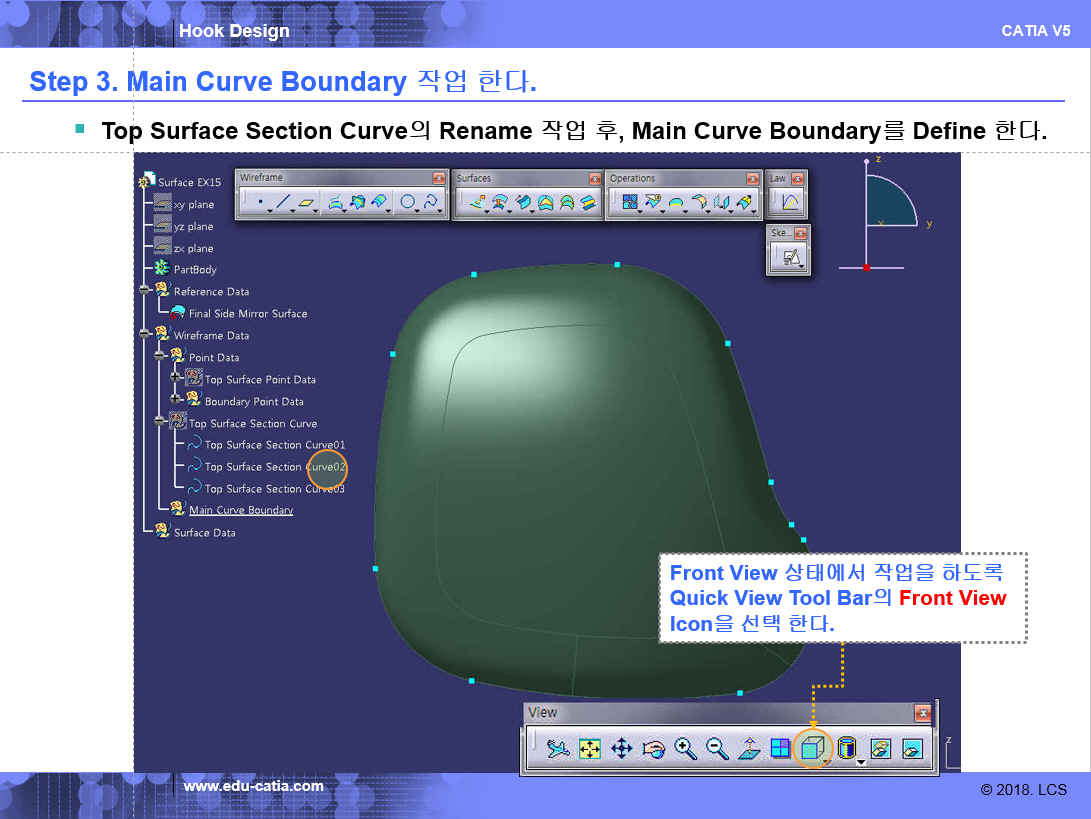Click the Circle tool in Wireframe toolbar
This screenshot has width=1091, height=819.
click(x=409, y=203)
